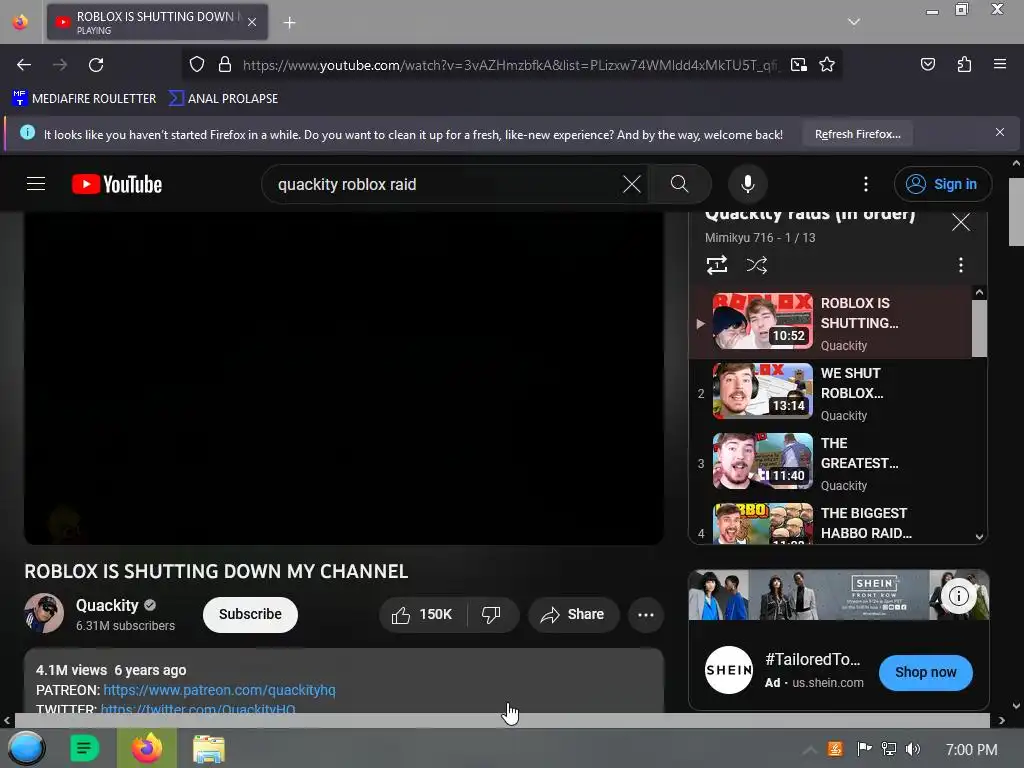Dislike this video
Viewport: 1024px width, 768px height.
click(492, 615)
